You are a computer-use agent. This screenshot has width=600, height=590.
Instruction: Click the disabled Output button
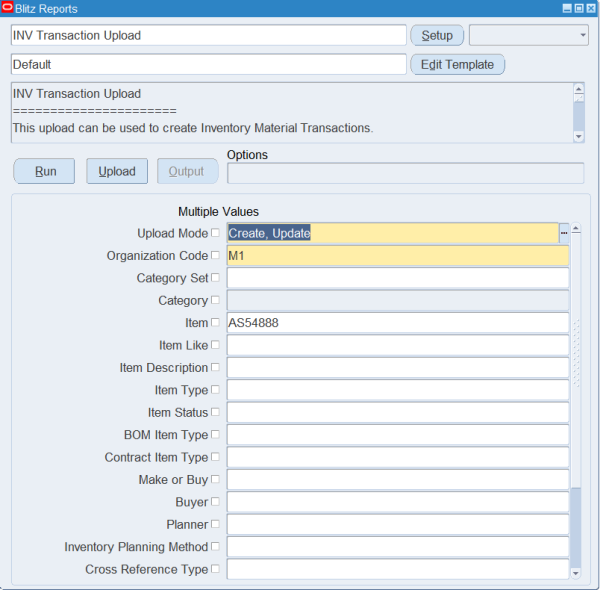coord(188,171)
